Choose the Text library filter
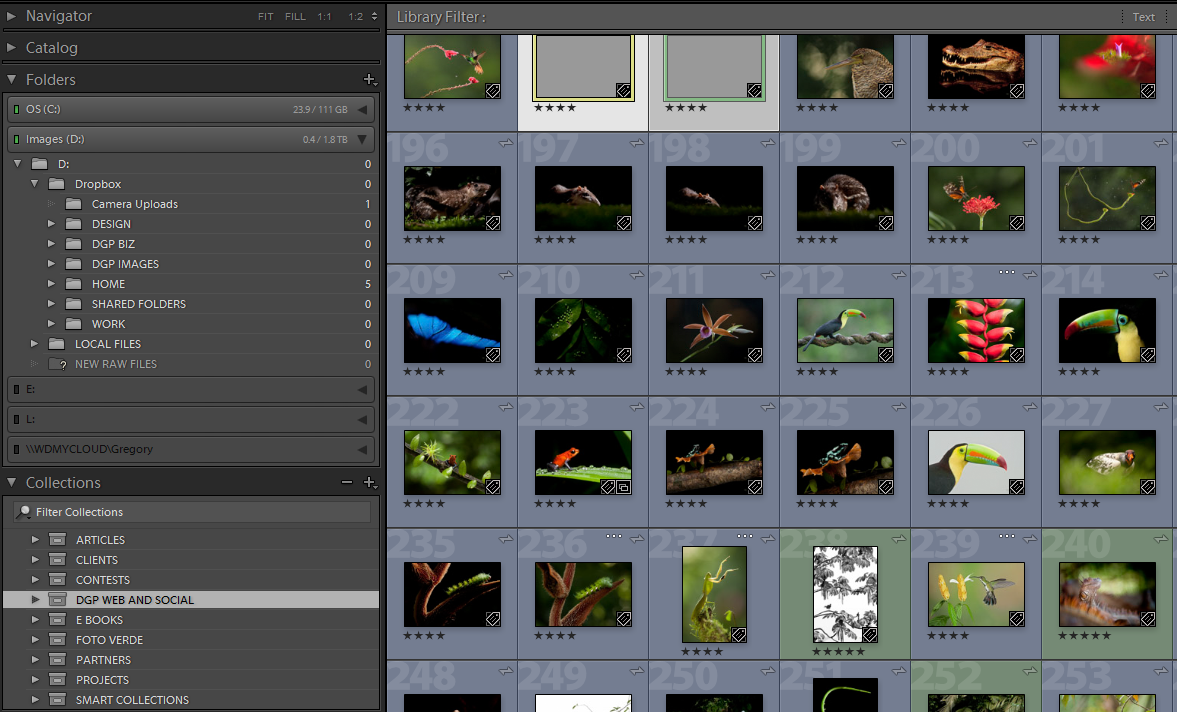This screenshot has height=712, width=1177. pyautogui.click(x=1143, y=17)
